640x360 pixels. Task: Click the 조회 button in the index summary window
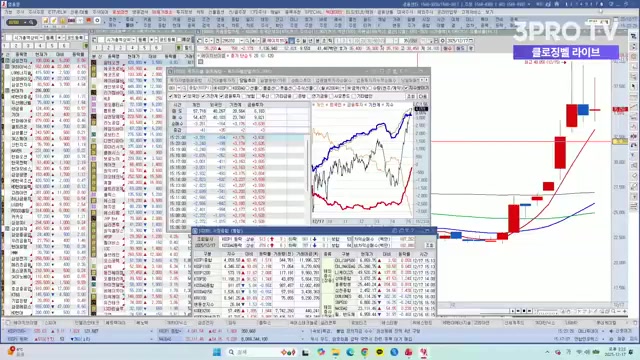coord(429,245)
